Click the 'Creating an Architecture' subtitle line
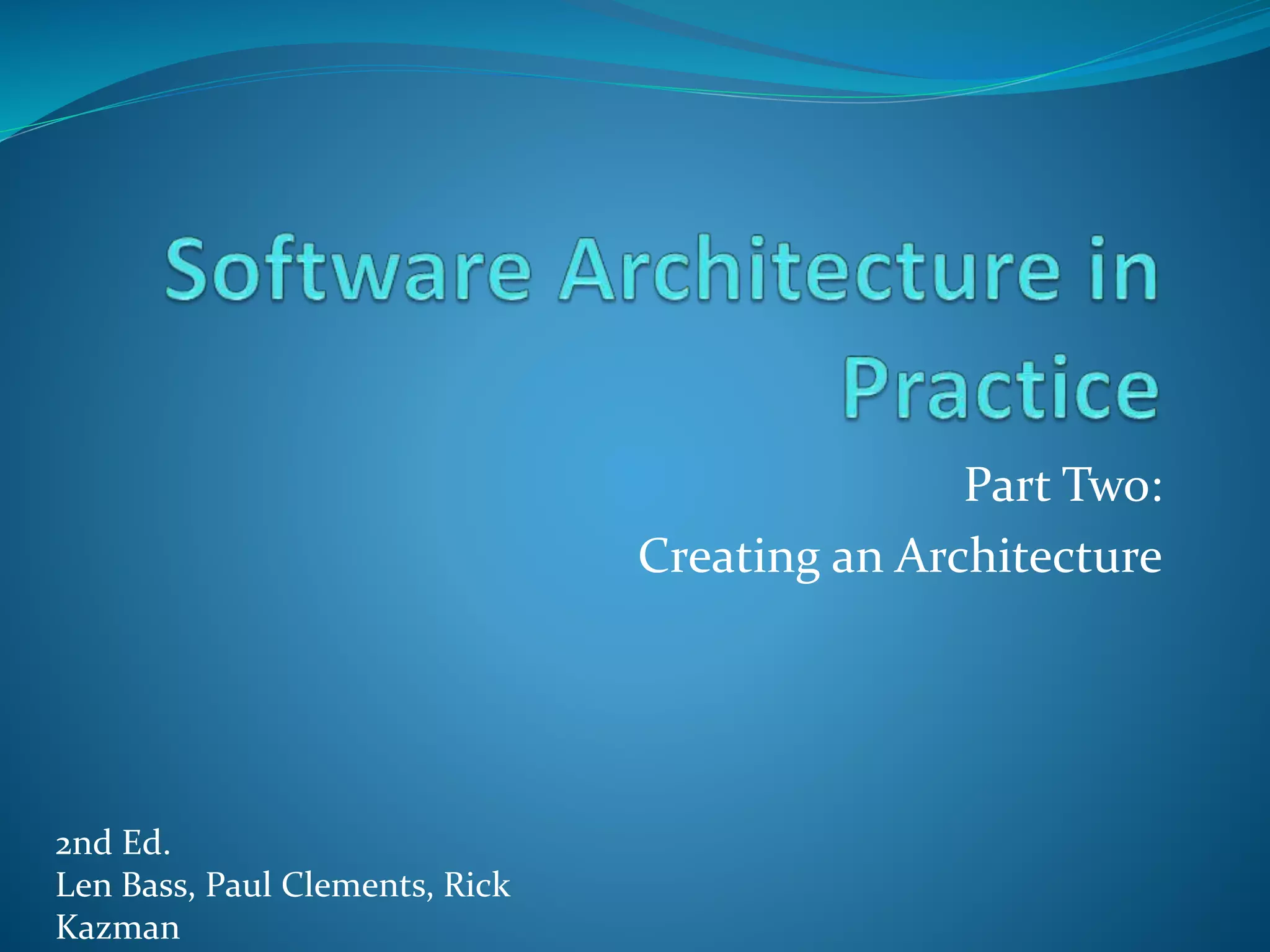The image size is (1270, 952). (900, 557)
